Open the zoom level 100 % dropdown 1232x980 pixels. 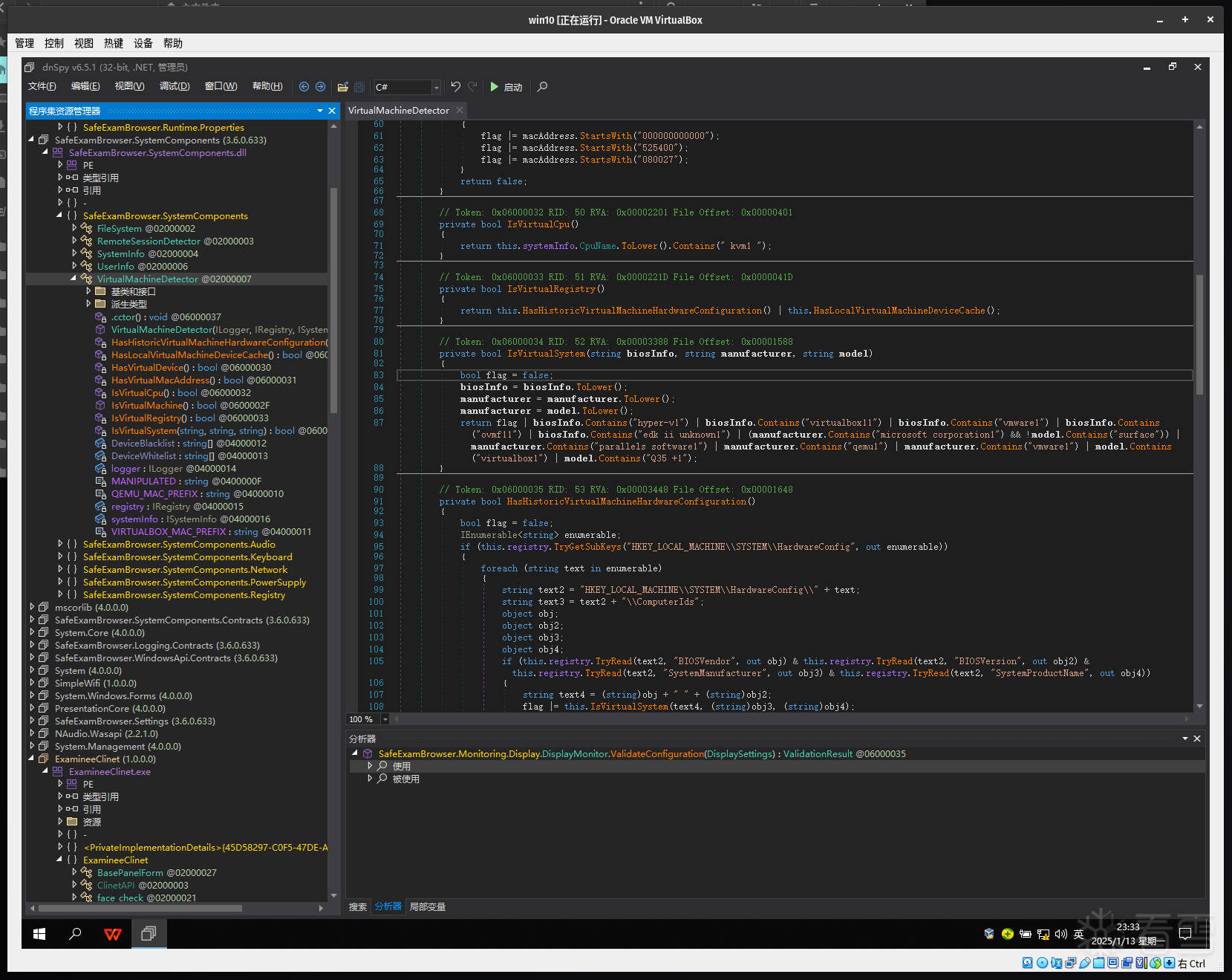tap(385, 719)
